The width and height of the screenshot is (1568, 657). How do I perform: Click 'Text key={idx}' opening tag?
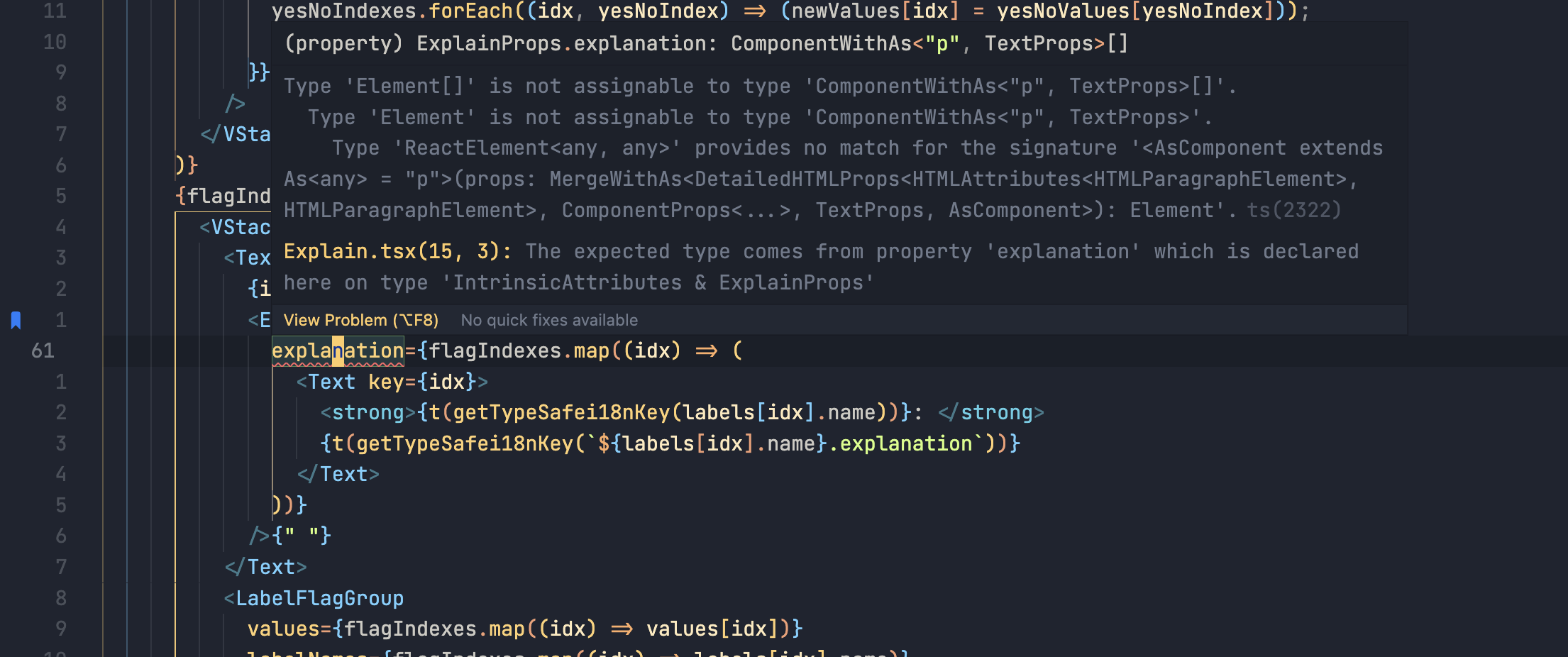(392, 382)
